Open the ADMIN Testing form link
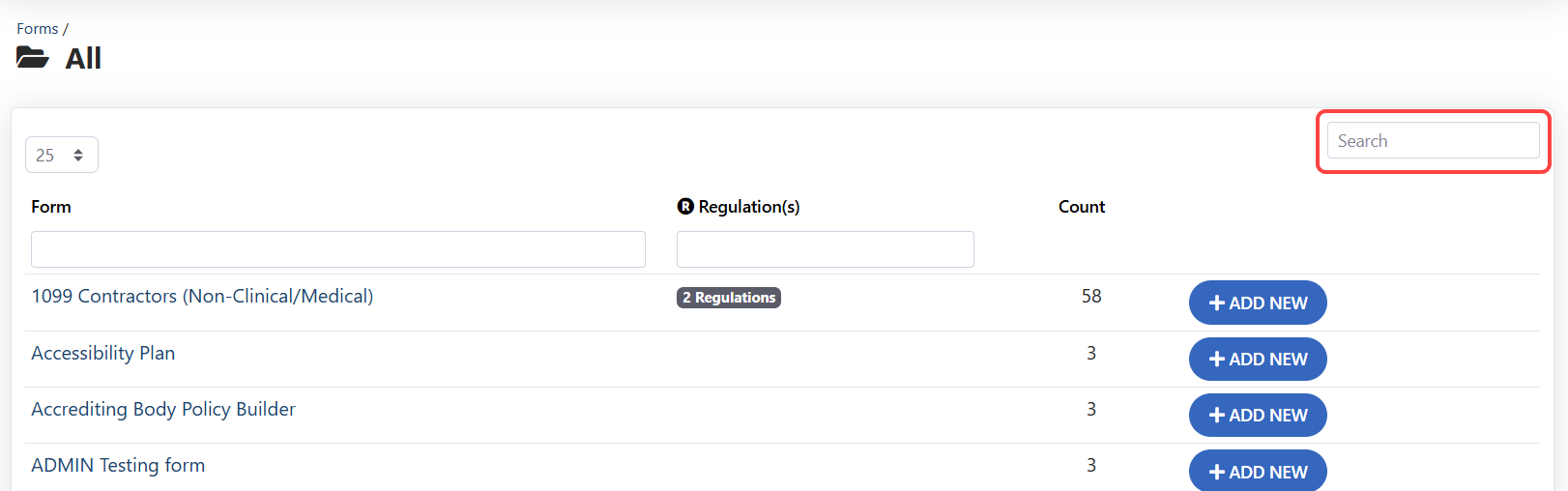Screen dimensions: 1568x491 tap(118, 466)
